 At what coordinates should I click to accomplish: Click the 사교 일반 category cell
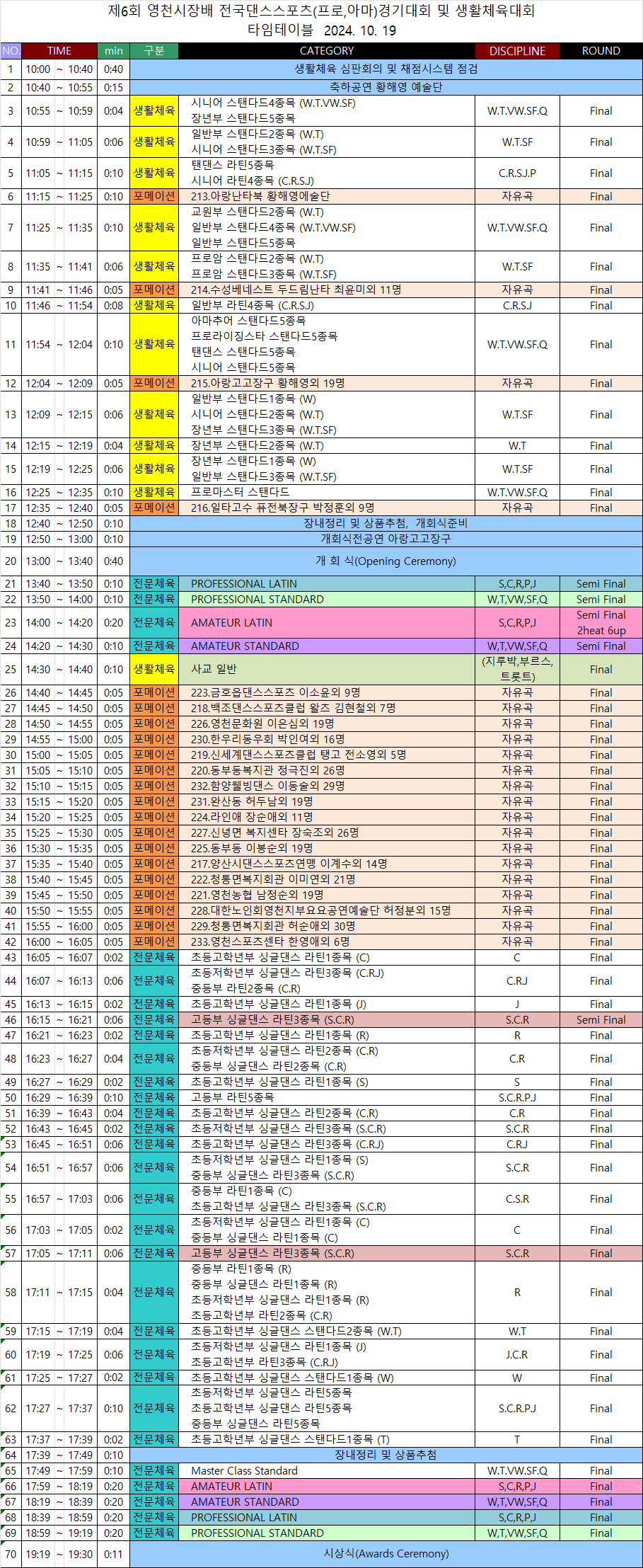(x=326, y=669)
